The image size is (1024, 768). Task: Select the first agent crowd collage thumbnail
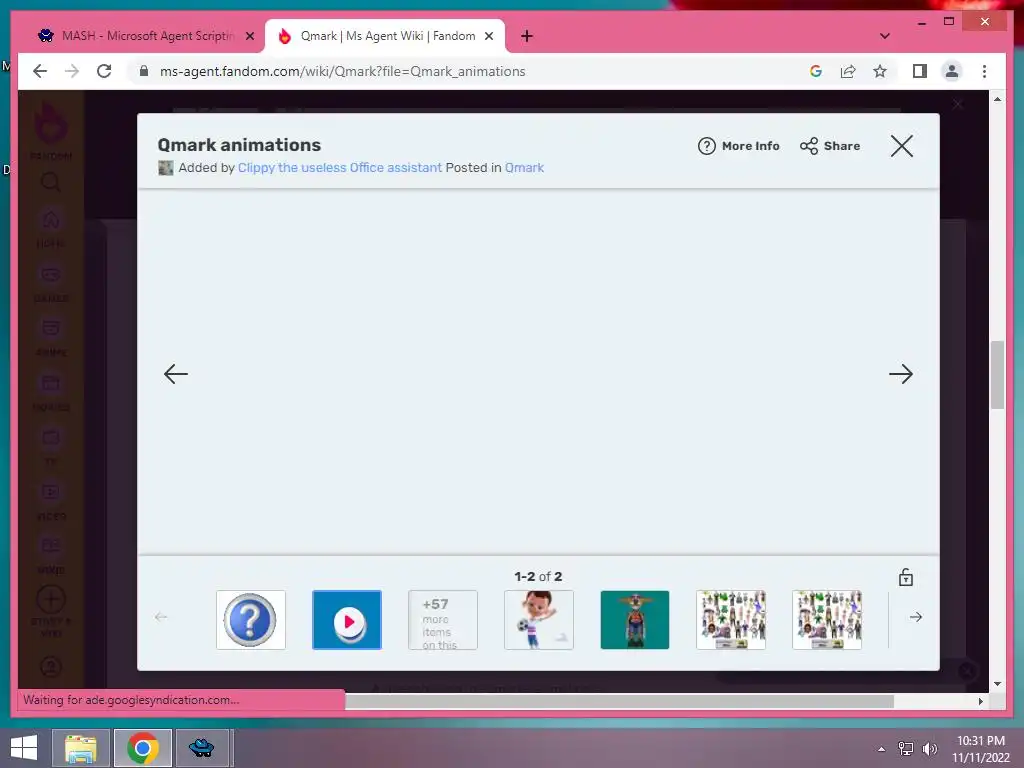coord(731,620)
